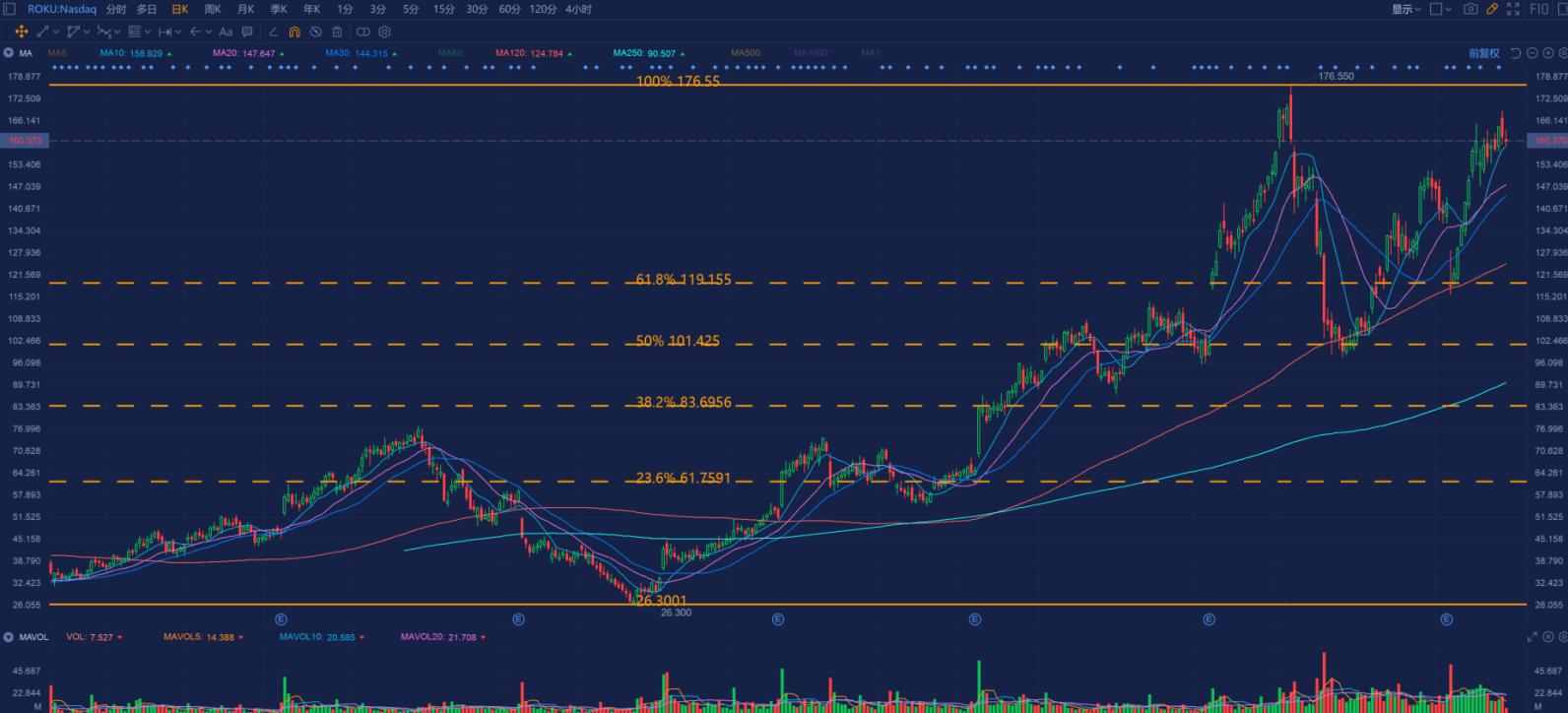Delete drawings with the trash can icon
1568x713 pixels.
click(x=337, y=32)
